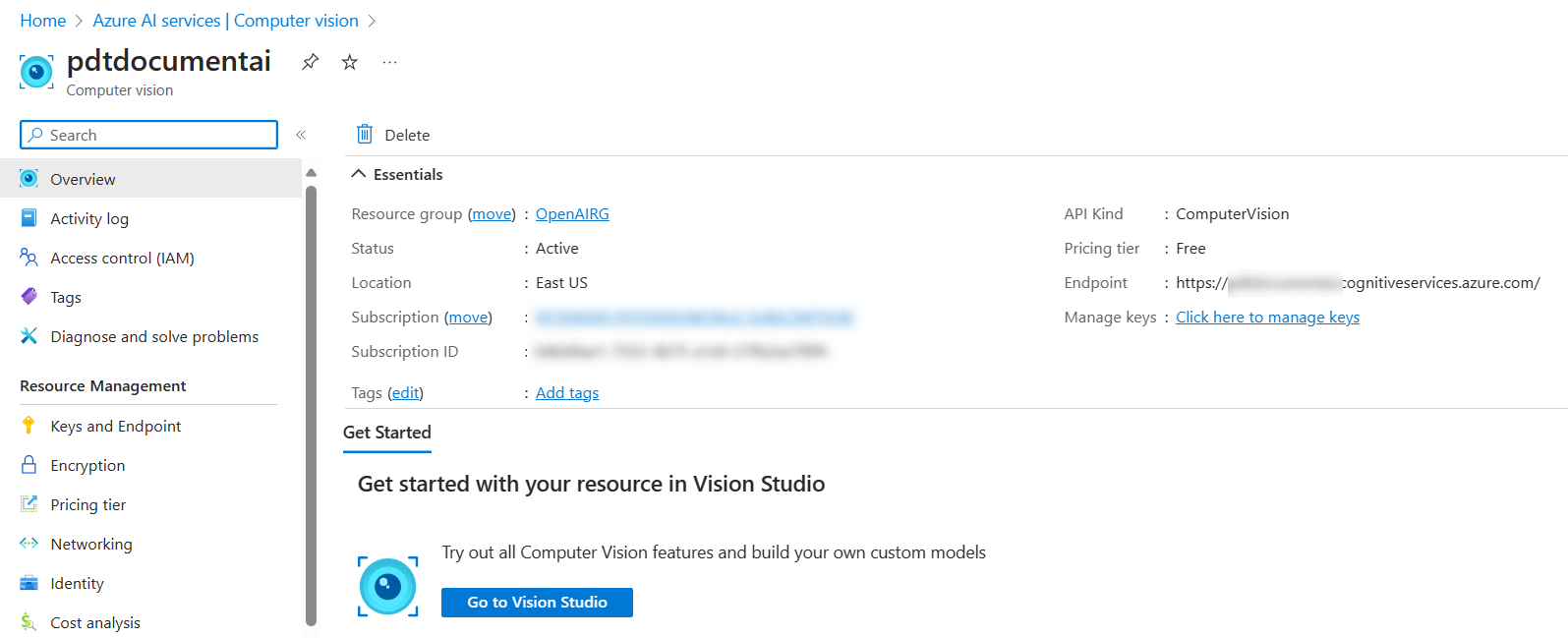Image resolution: width=1568 pixels, height=638 pixels.
Task: Click the Networking arrows icon
Action: pos(29,544)
